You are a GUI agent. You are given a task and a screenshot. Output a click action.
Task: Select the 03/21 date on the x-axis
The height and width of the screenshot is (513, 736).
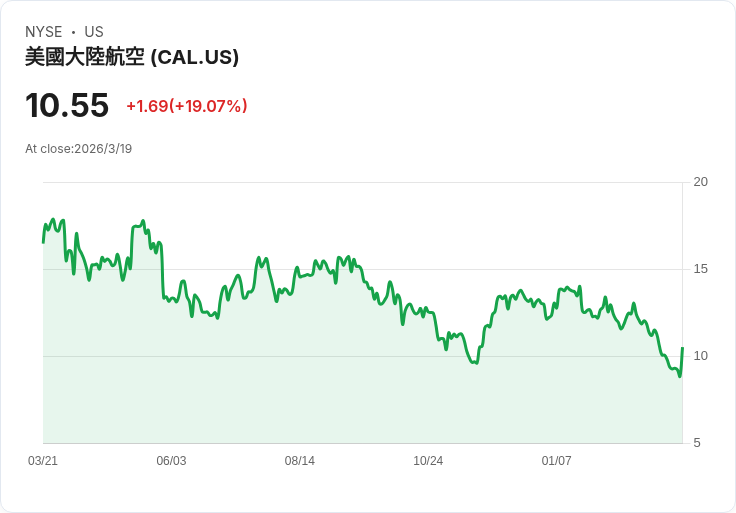43,461
